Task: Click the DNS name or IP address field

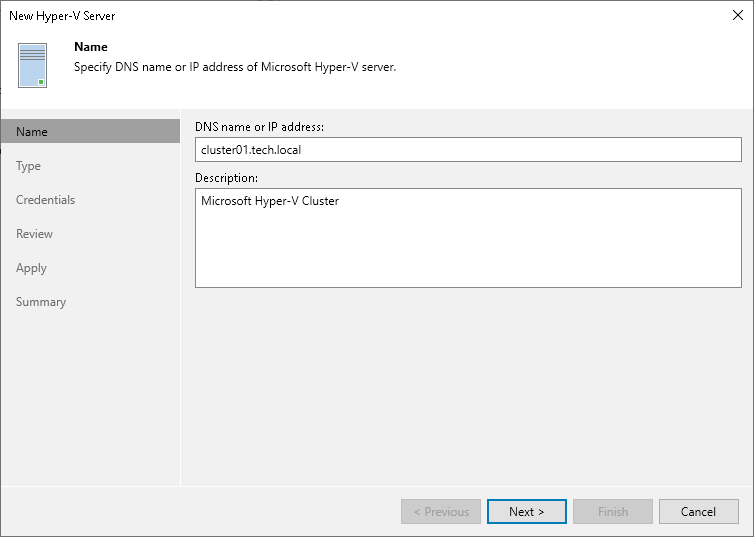Action: (x=468, y=150)
